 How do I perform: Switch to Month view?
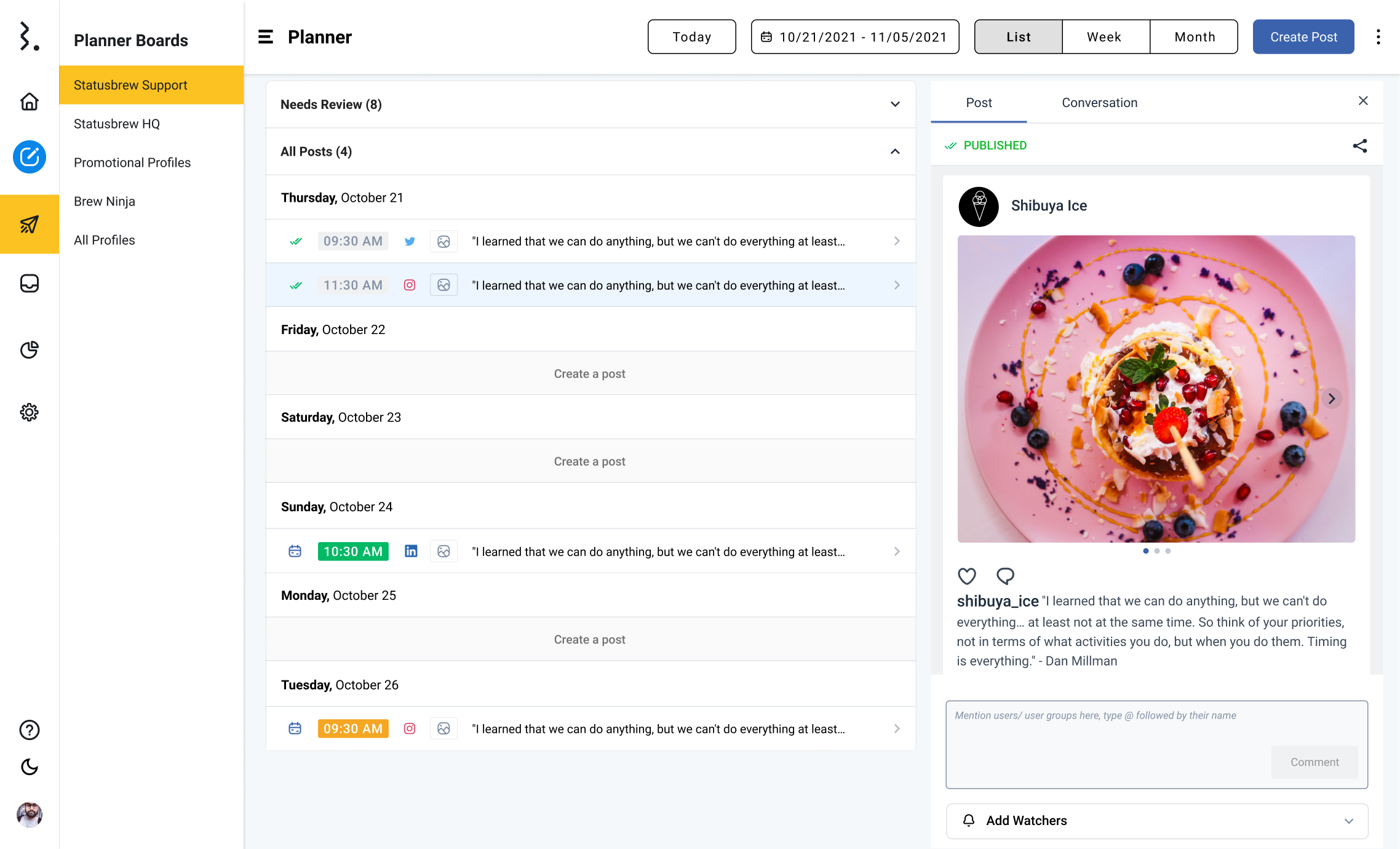1194,37
